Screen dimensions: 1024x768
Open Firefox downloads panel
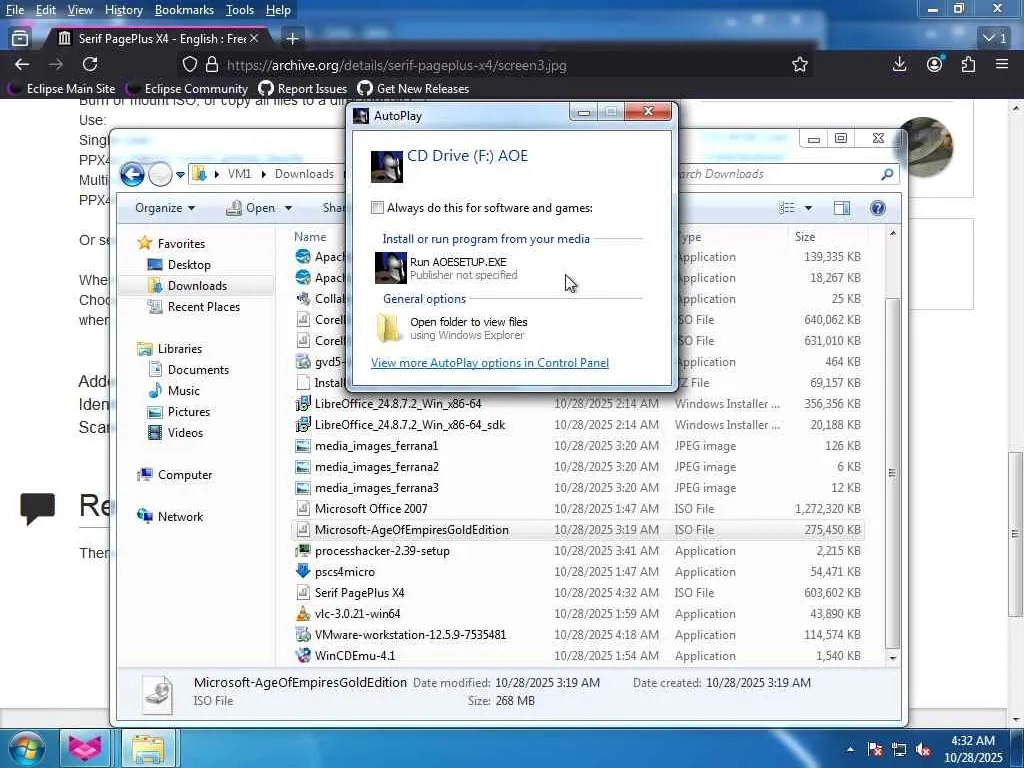899,64
